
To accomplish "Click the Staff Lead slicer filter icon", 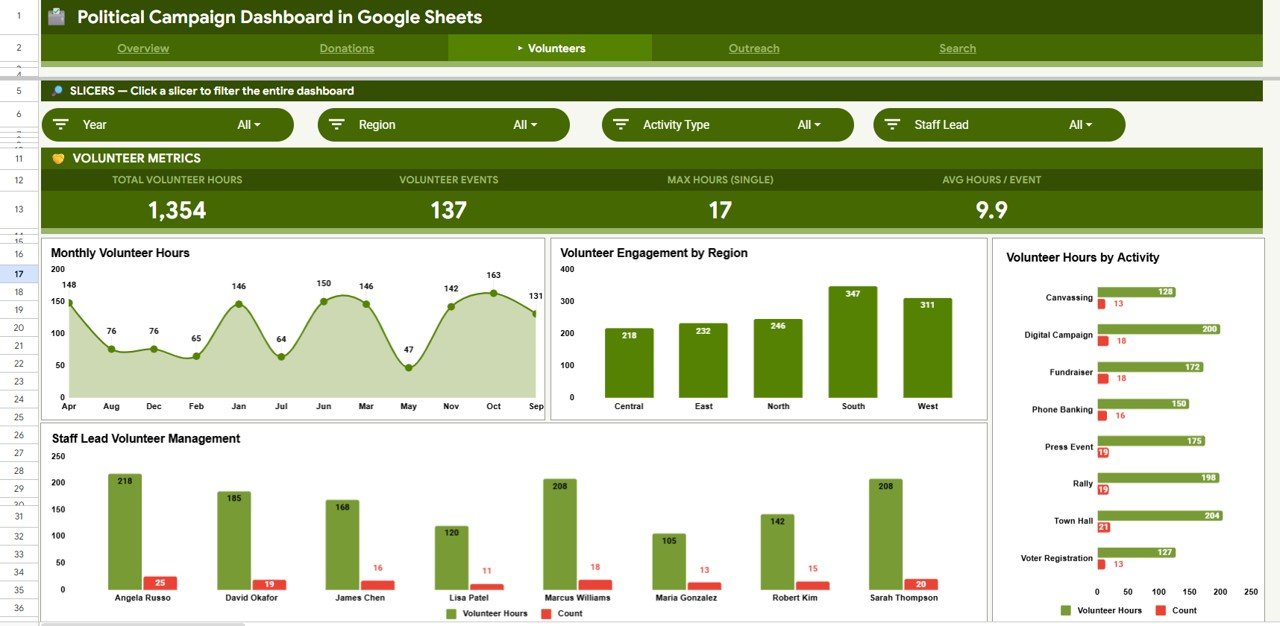I will tap(893, 125).
